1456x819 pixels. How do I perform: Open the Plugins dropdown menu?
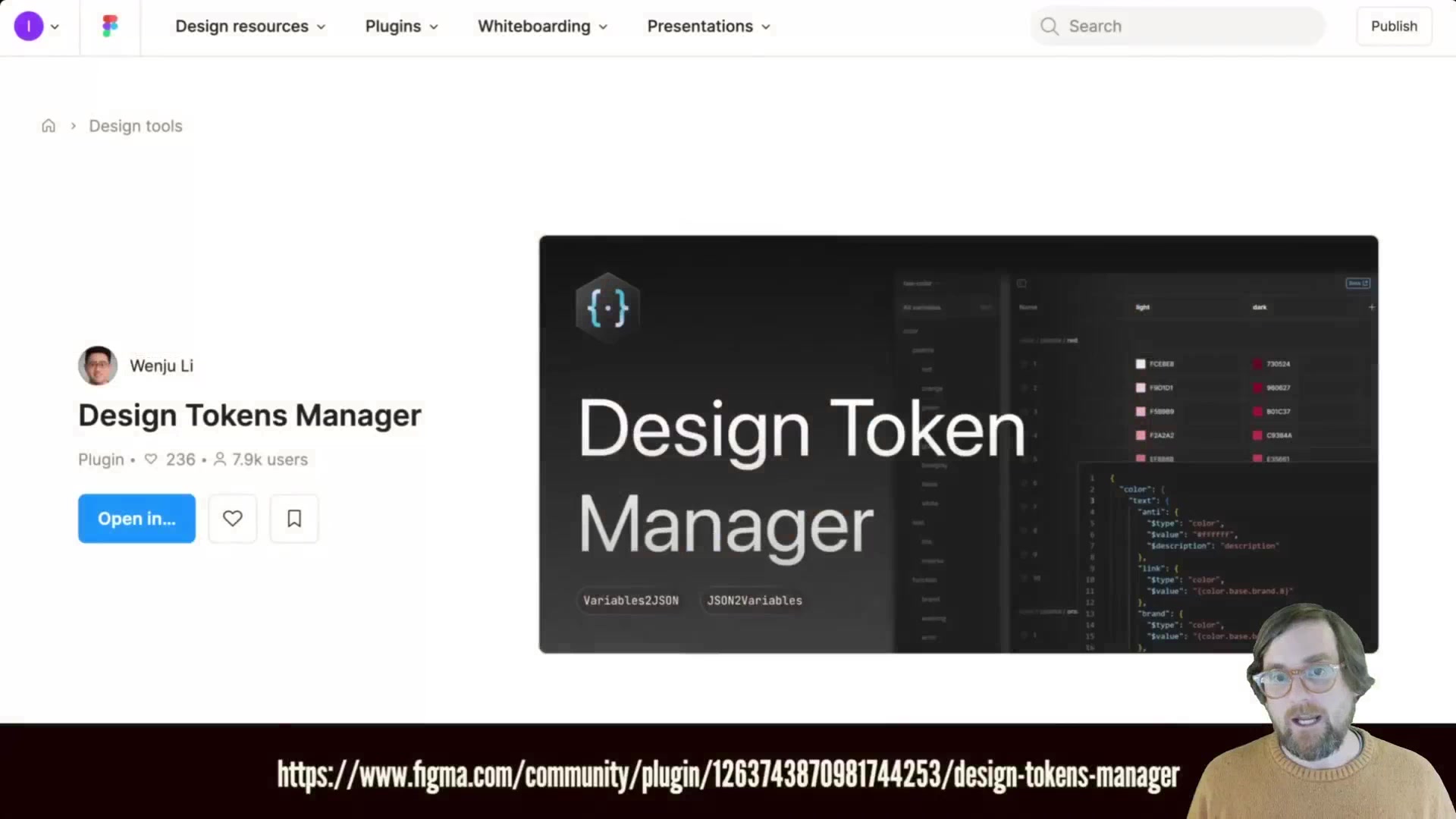[x=402, y=27]
